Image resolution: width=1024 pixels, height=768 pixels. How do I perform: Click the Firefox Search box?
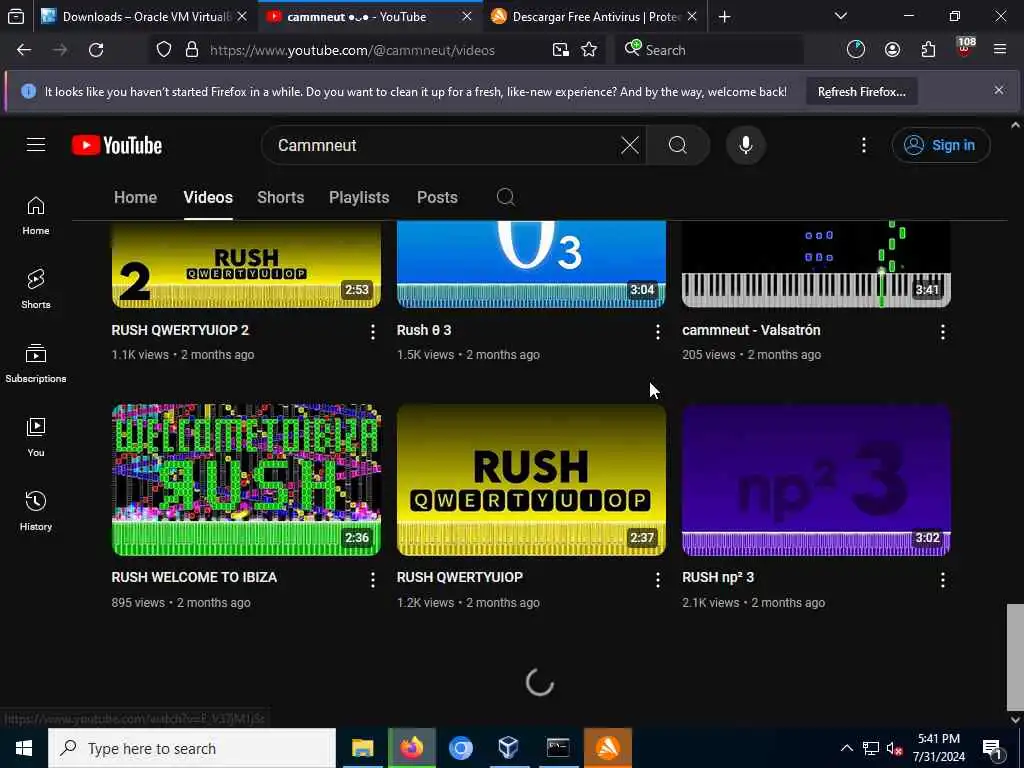click(x=709, y=50)
